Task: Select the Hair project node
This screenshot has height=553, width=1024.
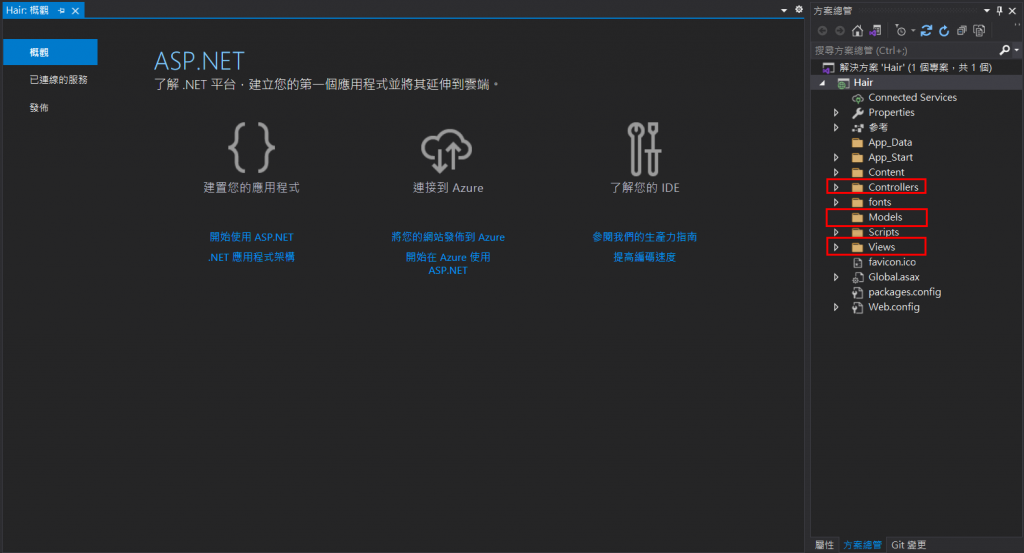Action: pos(863,82)
